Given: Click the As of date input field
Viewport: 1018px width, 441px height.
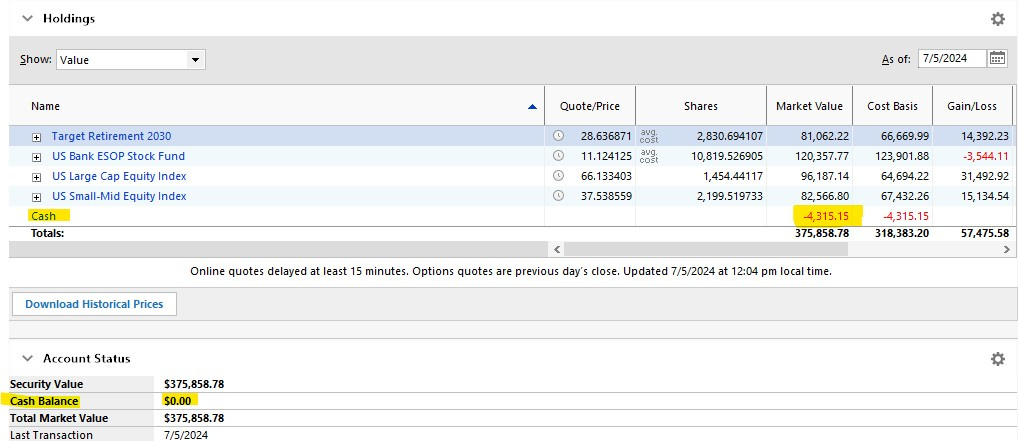Looking at the screenshot, I should click(x=950, y=59).
